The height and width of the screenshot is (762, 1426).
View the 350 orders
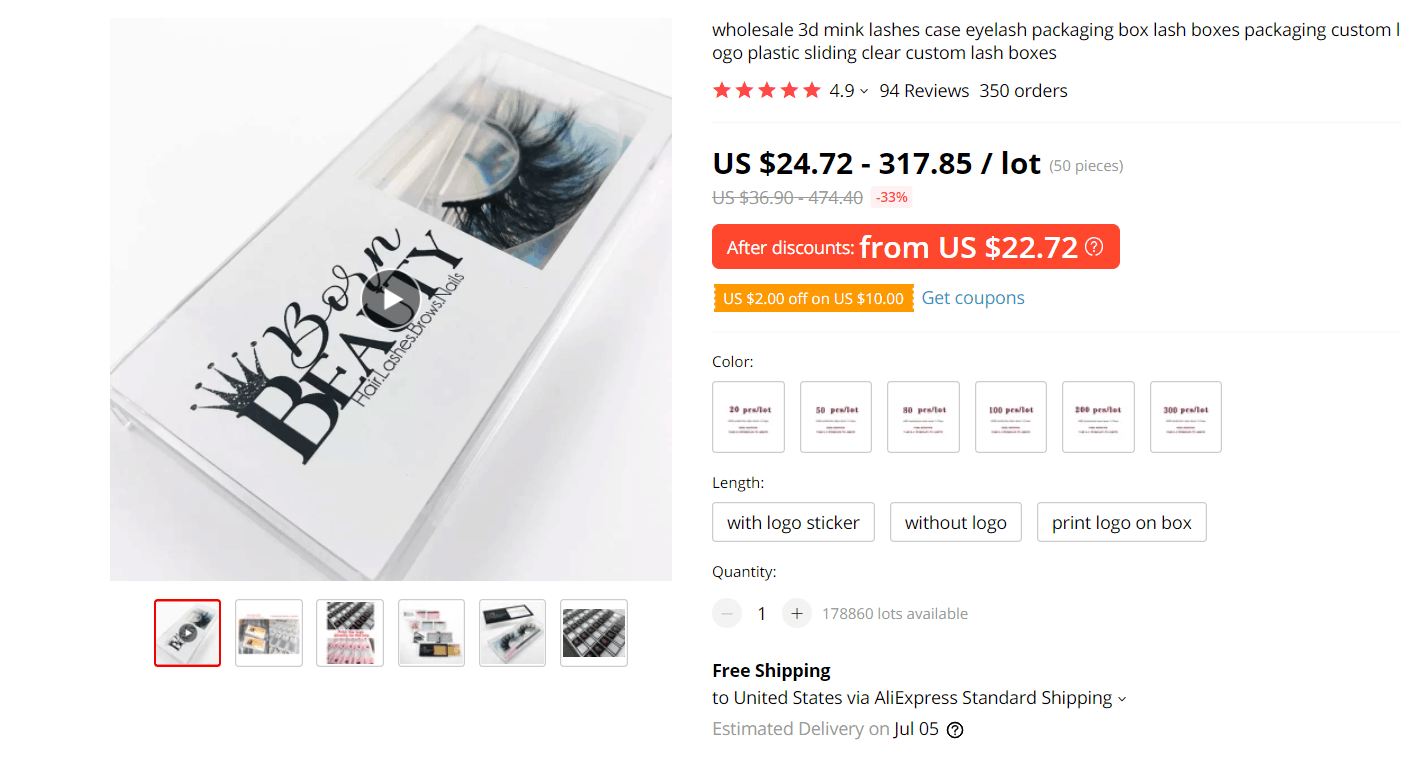[1023, 90]
